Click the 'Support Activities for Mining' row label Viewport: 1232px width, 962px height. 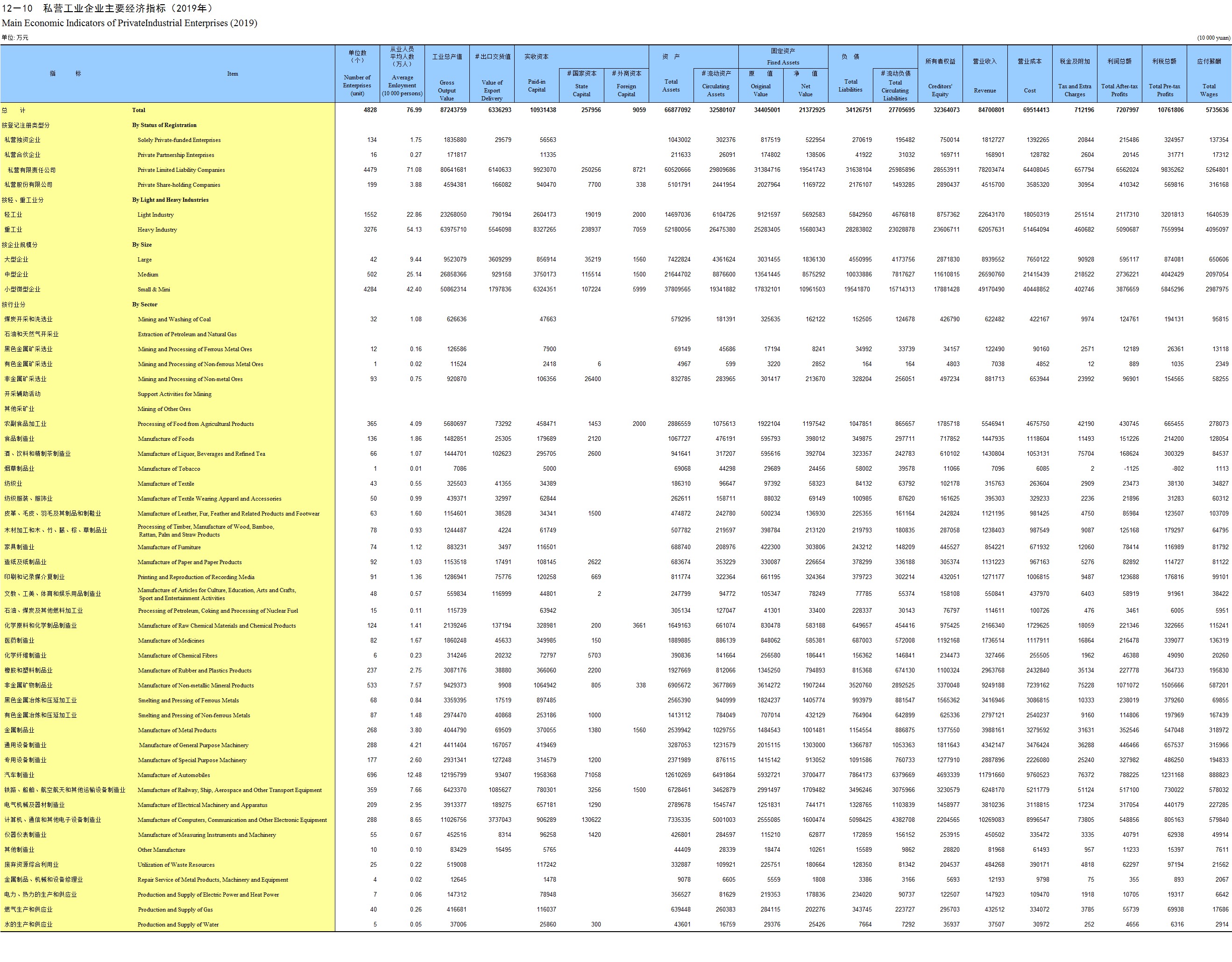[175, 395]
